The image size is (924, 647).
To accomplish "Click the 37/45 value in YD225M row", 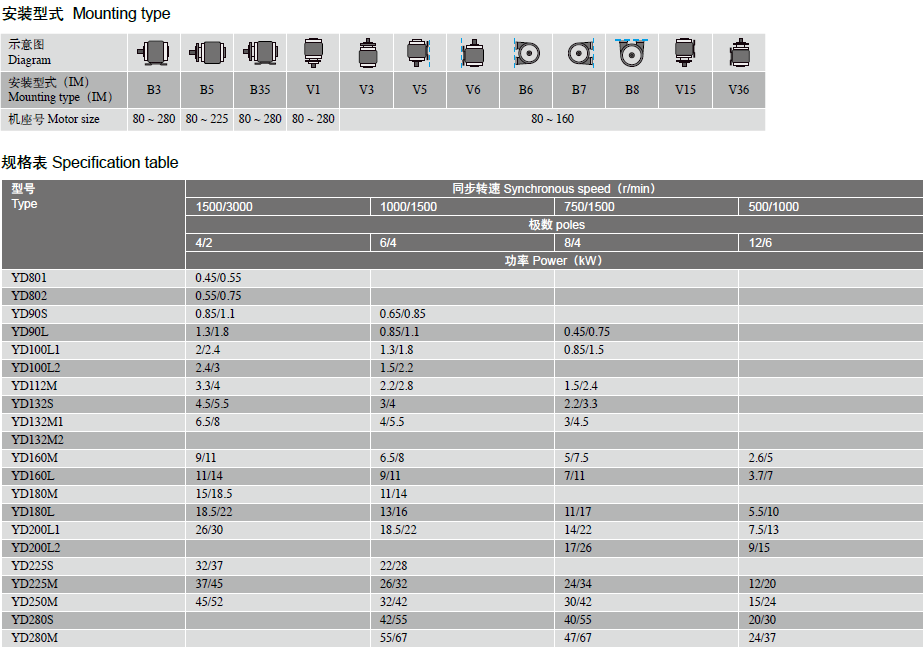I will 209,584.
